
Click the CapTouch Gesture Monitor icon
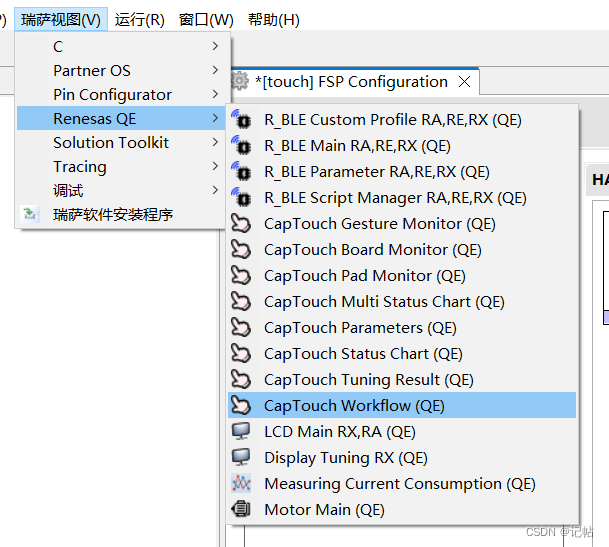[241, 224]
